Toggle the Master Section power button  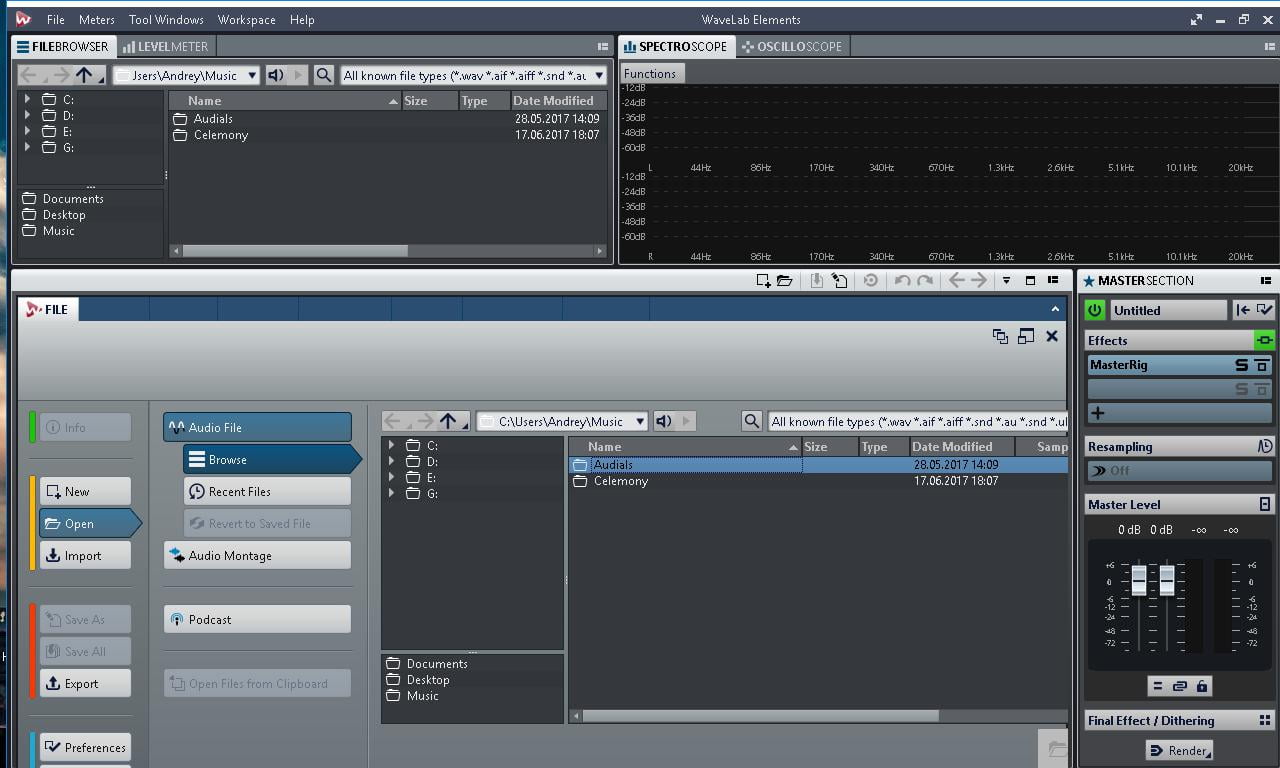click(1095, 310)
